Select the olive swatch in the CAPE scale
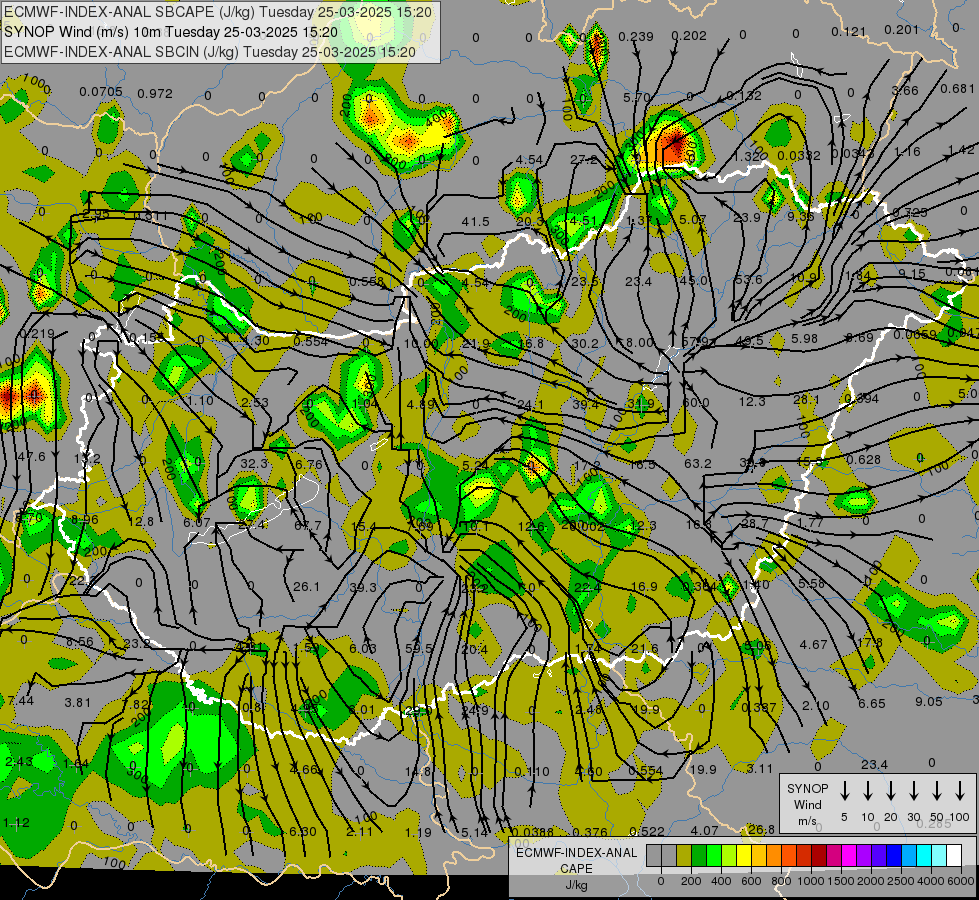This screenshot has width=979, height=900. [684, 855]
